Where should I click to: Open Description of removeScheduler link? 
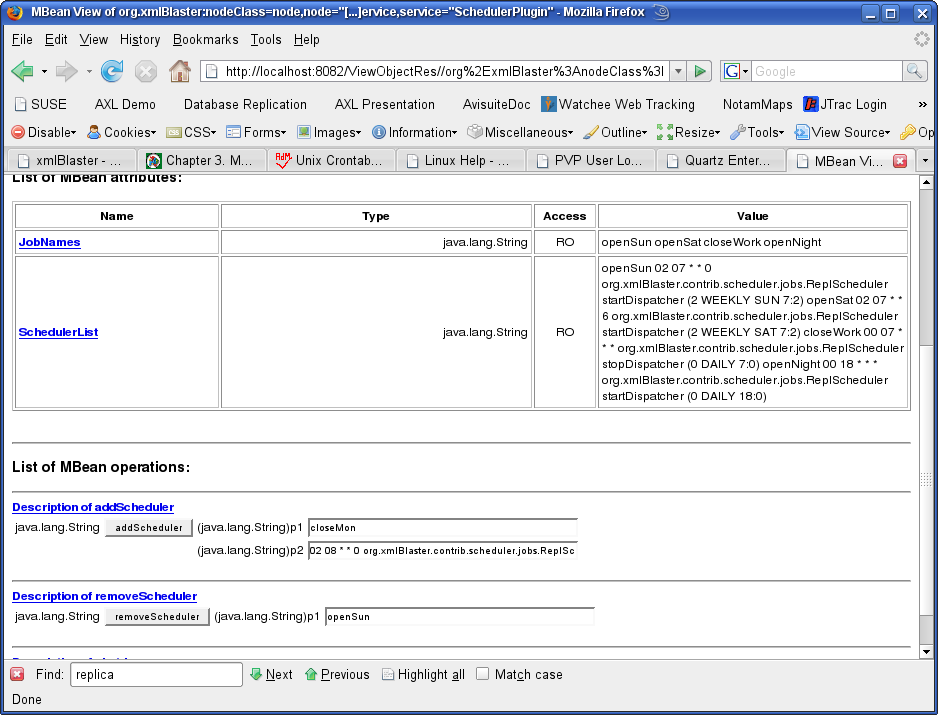click(x=105, y=597)
